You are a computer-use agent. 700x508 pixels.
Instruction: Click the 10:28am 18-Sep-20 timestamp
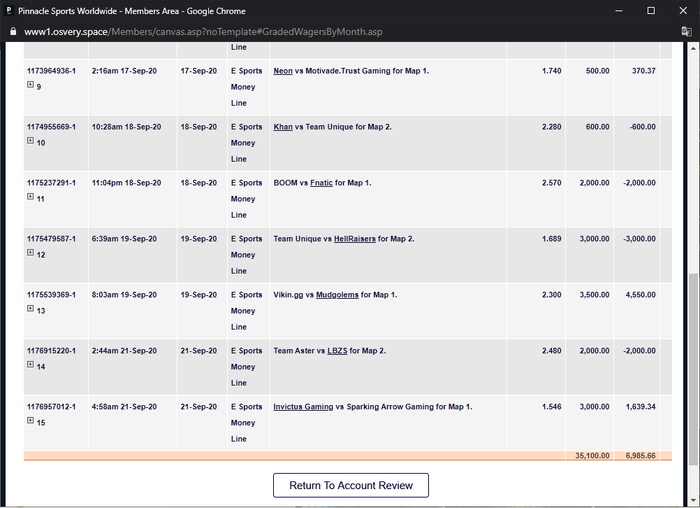(126, 127)
